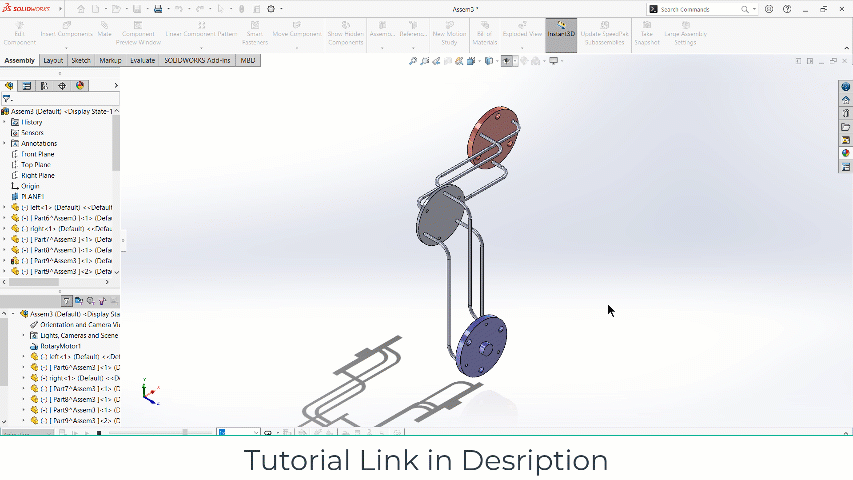Image resolution: width=853 pixels, height=480 pixels.
Task: Open Options gear icon in title bar
Action: click(x=271, y=9)
